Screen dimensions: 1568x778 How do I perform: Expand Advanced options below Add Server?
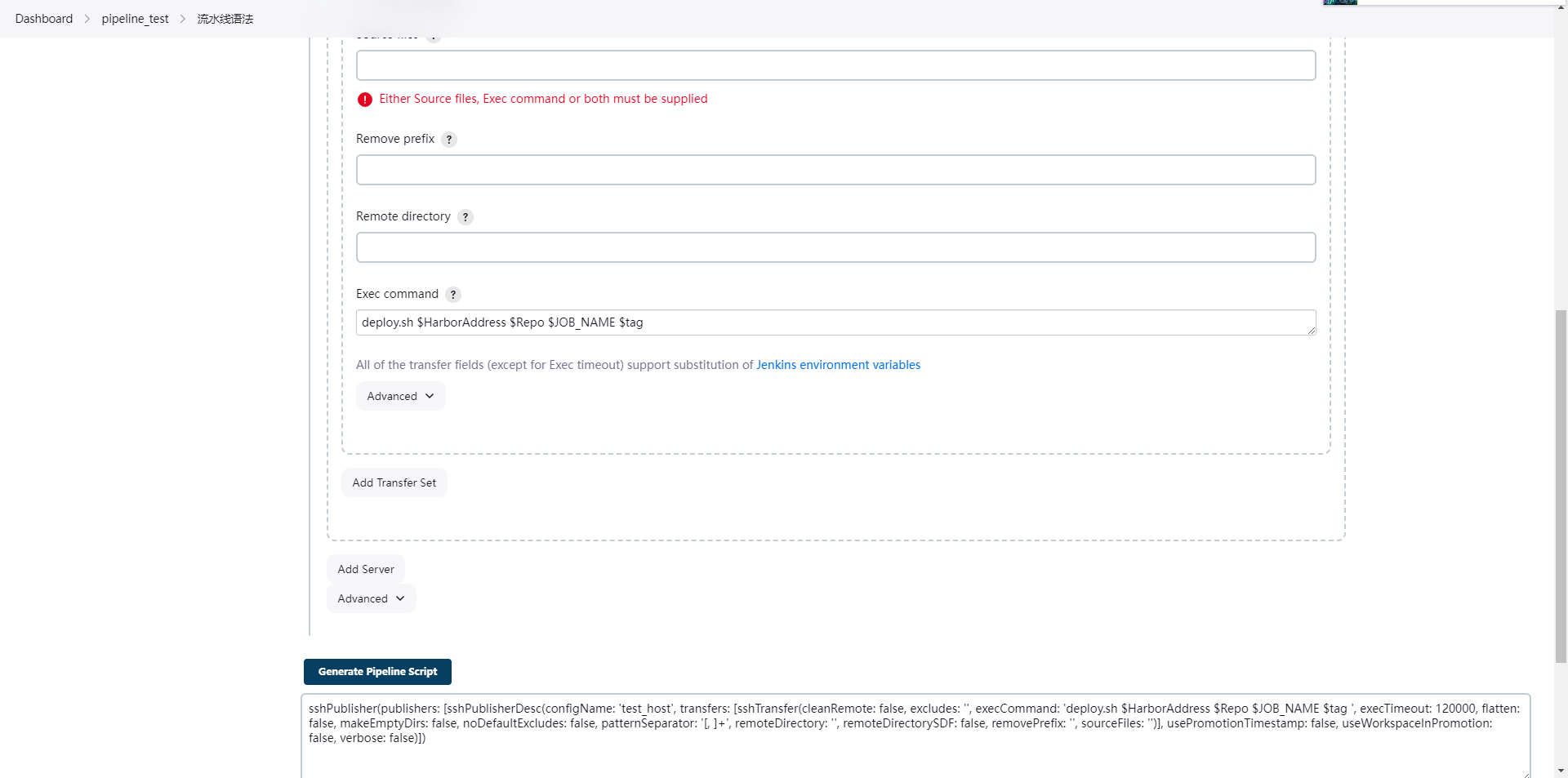coord(371,598)
